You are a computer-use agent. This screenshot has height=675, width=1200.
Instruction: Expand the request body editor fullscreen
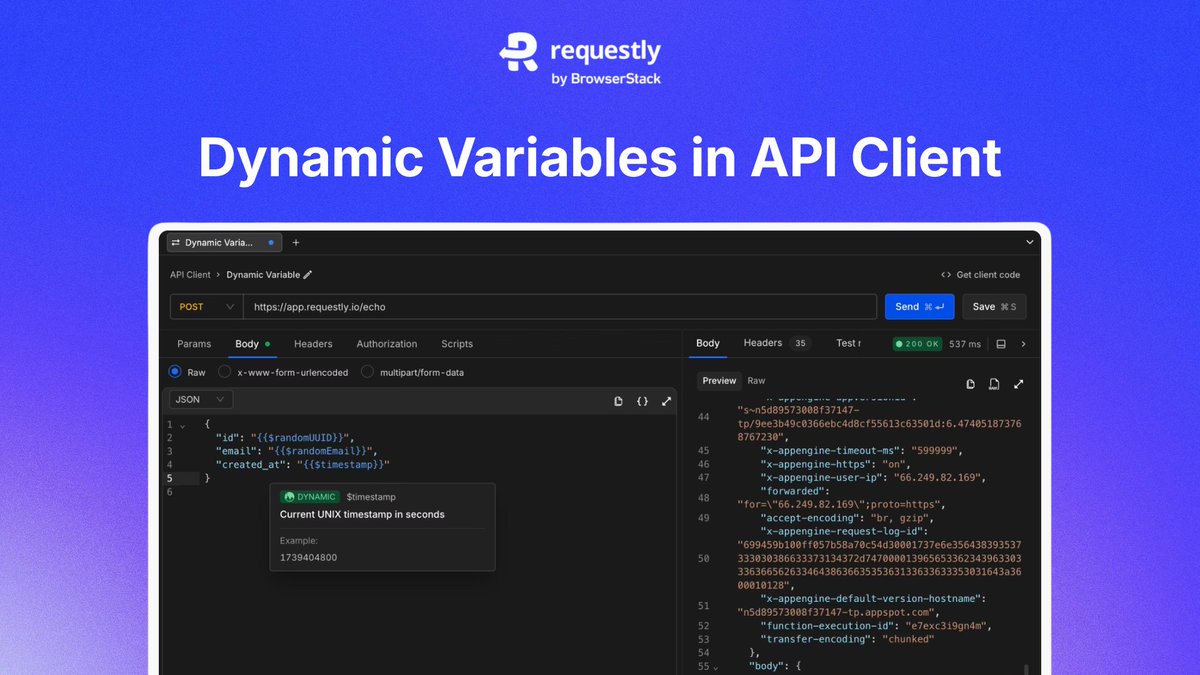coord(667,401)
